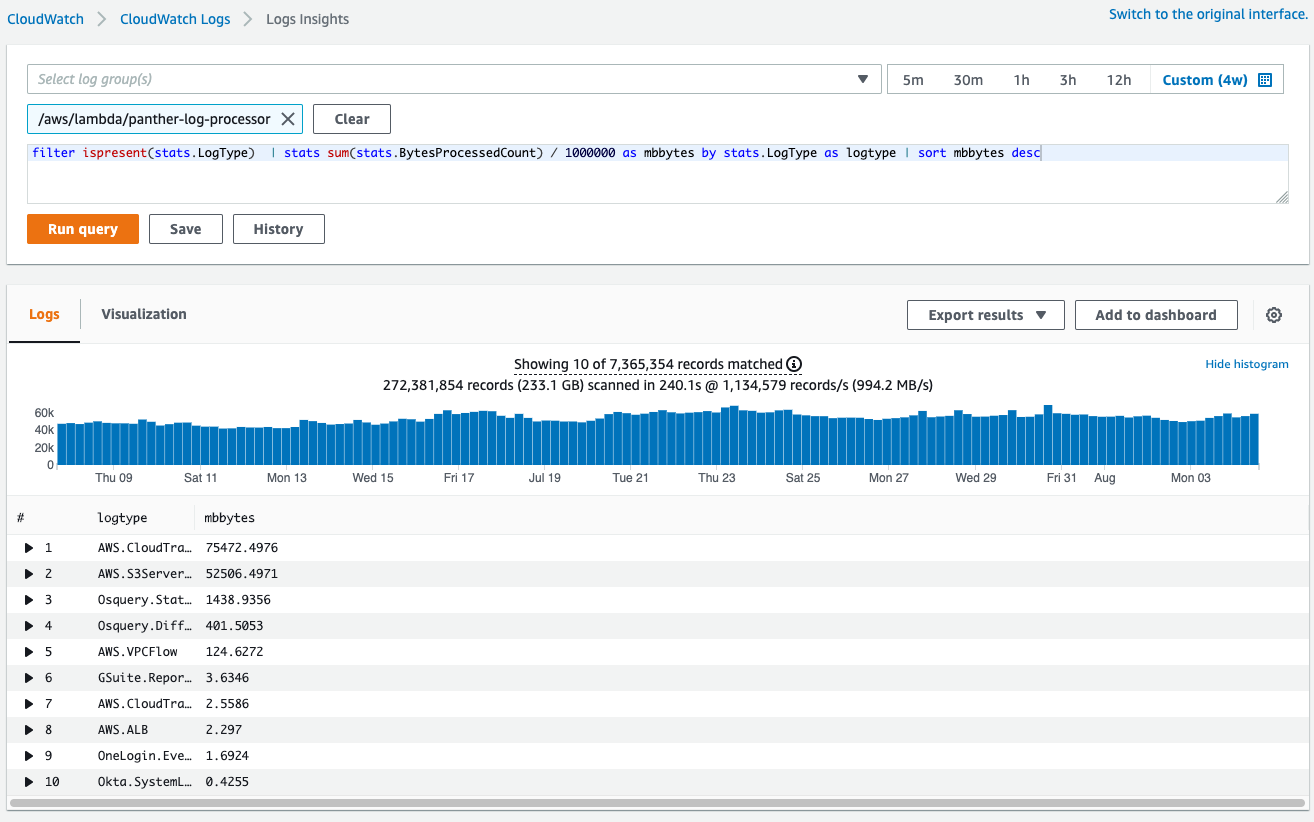Expand the first result row AWS.CloudTra…
This screenshot has height=822, width=1314.
[x=29, y=547]
